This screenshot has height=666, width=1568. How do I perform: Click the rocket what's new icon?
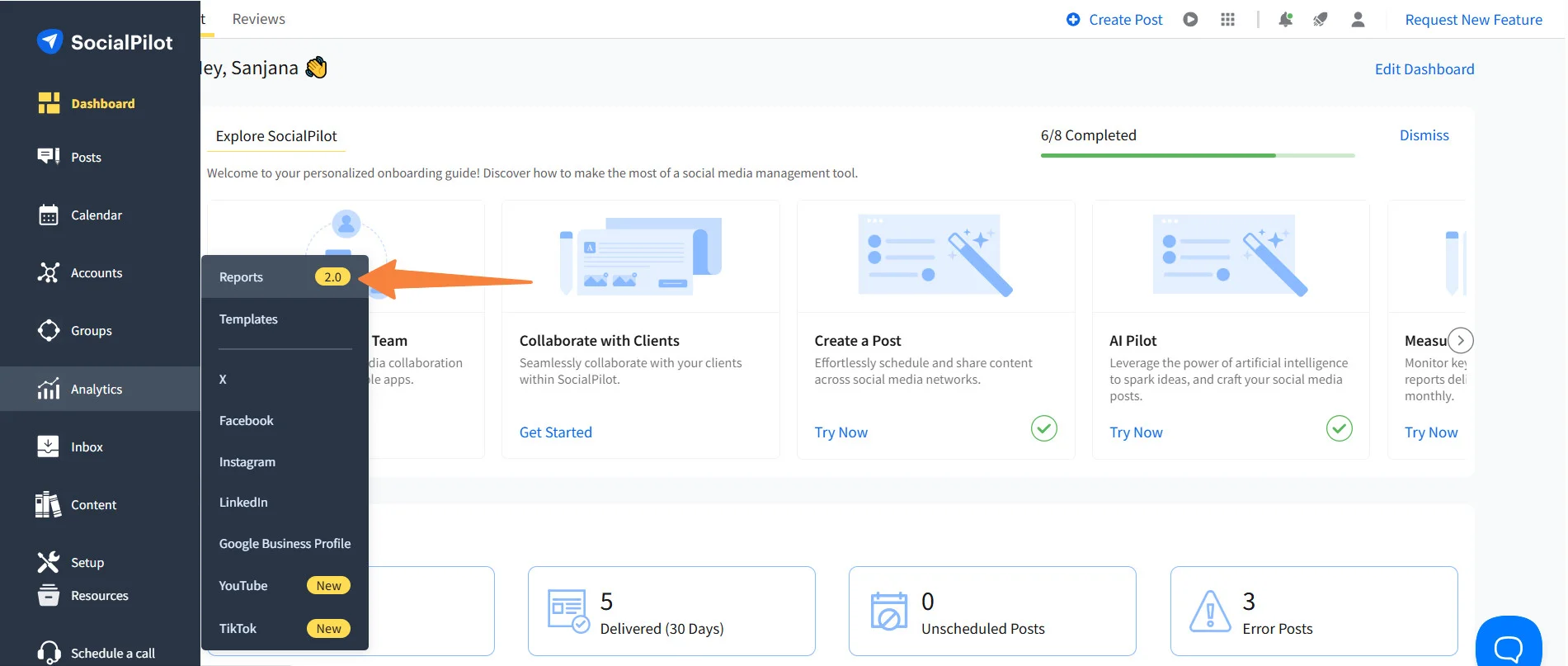coord(1321,19)
